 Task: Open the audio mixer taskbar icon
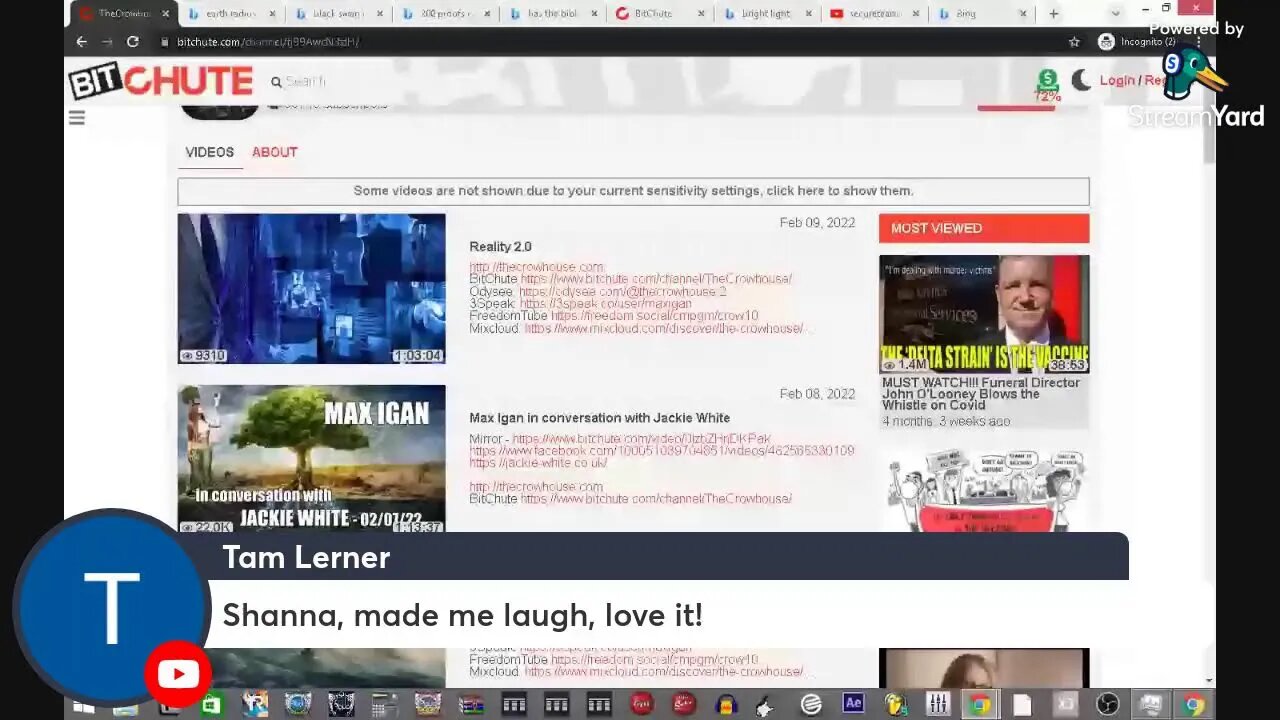[x=938, y=705]
